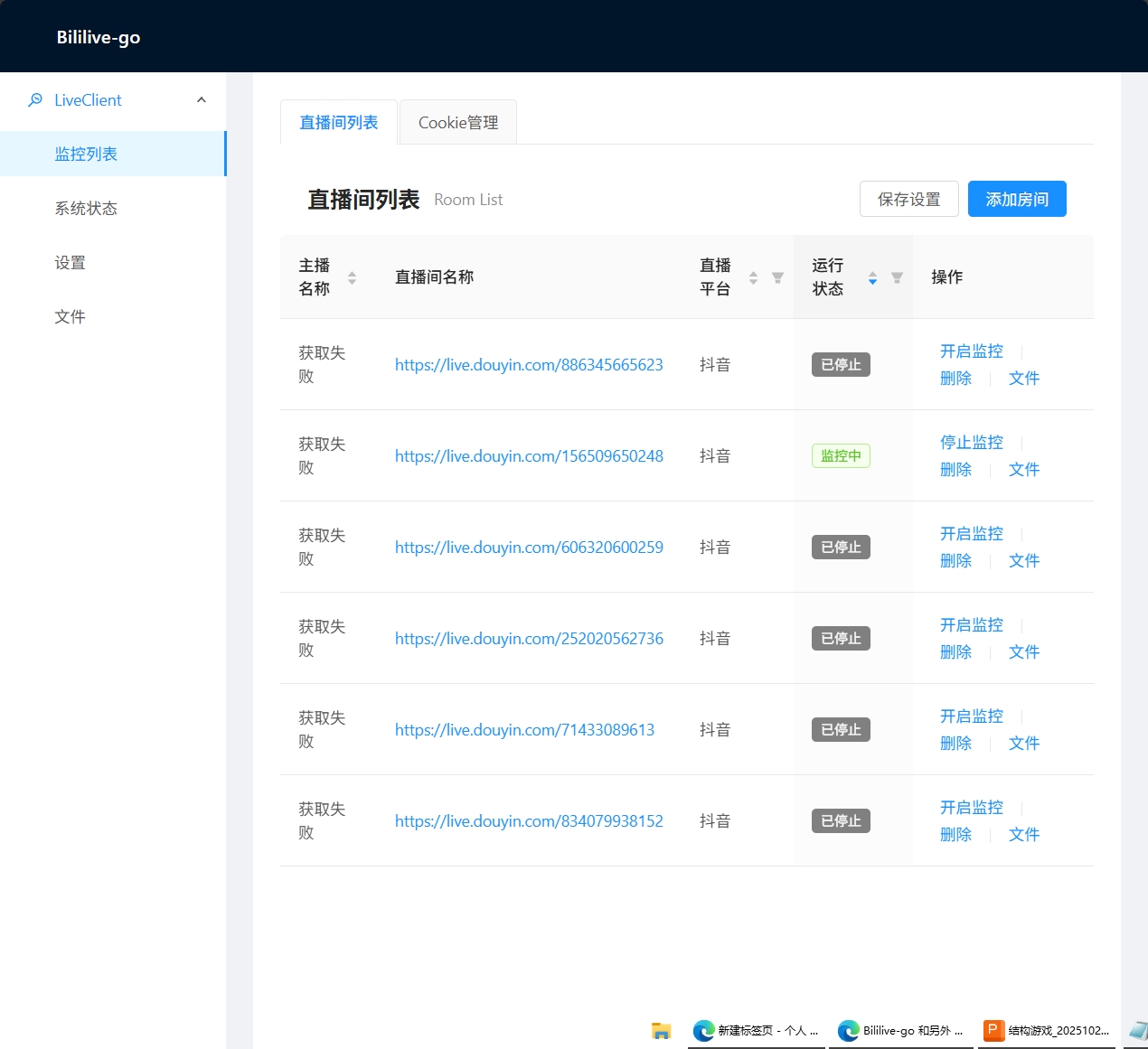Start monitoring for room 886345665623
This screenshot has height=1049, width=1148.
971,351
